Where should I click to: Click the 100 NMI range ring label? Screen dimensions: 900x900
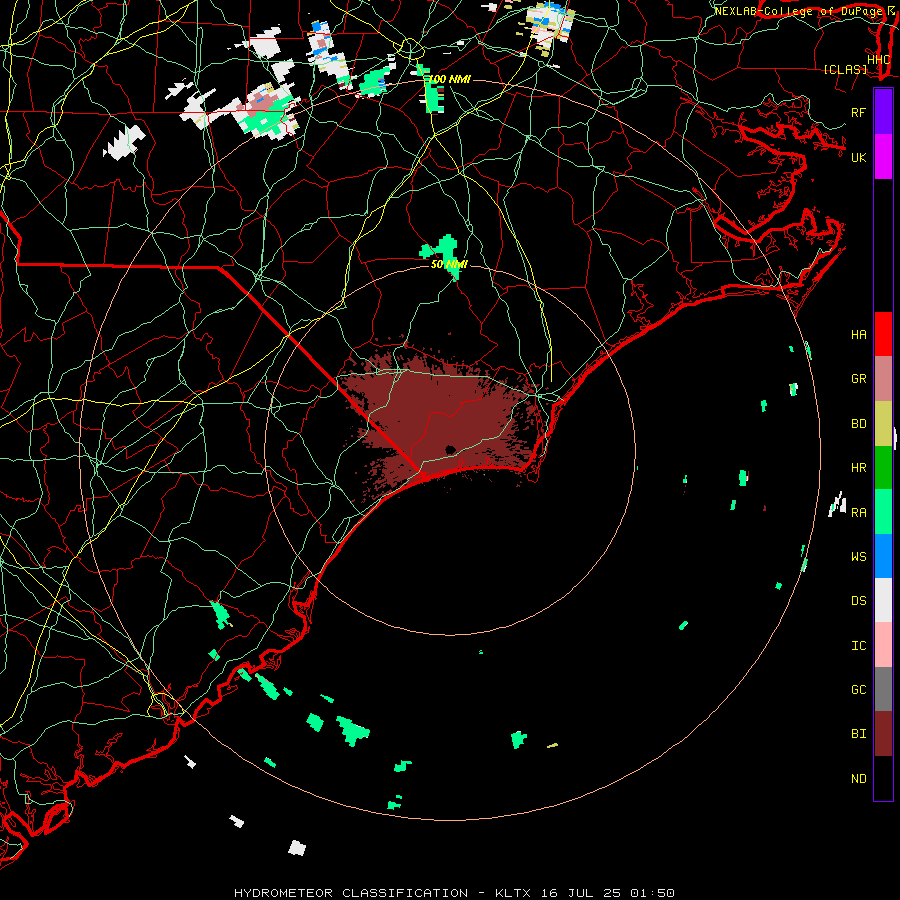click(449, 79)
